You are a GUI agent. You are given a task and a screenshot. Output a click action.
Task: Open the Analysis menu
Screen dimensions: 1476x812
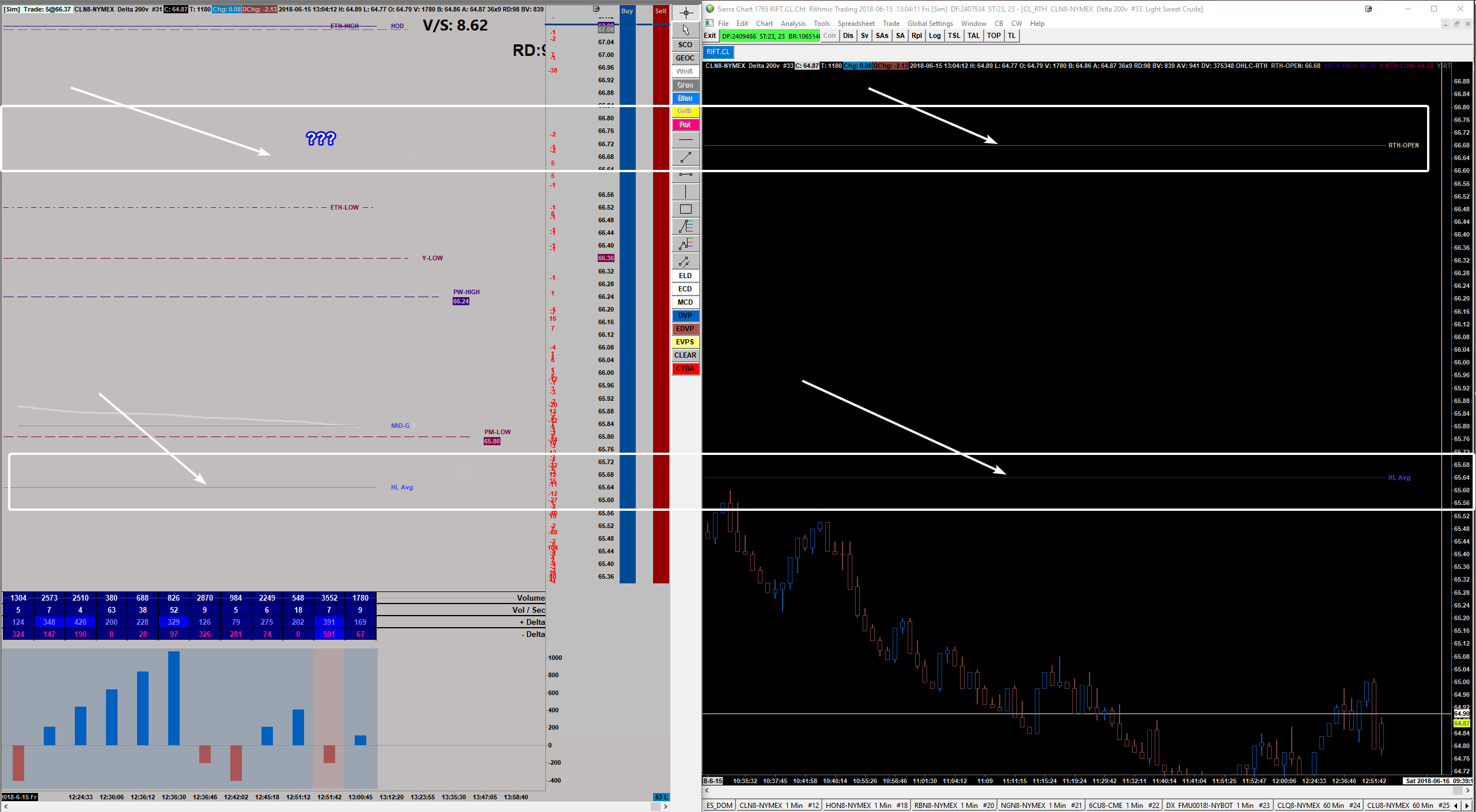tap(792, 24)
